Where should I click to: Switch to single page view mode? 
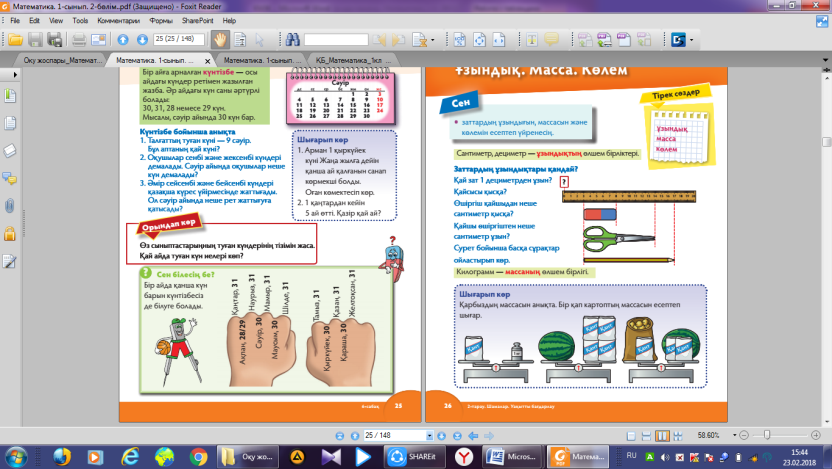(631, 436)
